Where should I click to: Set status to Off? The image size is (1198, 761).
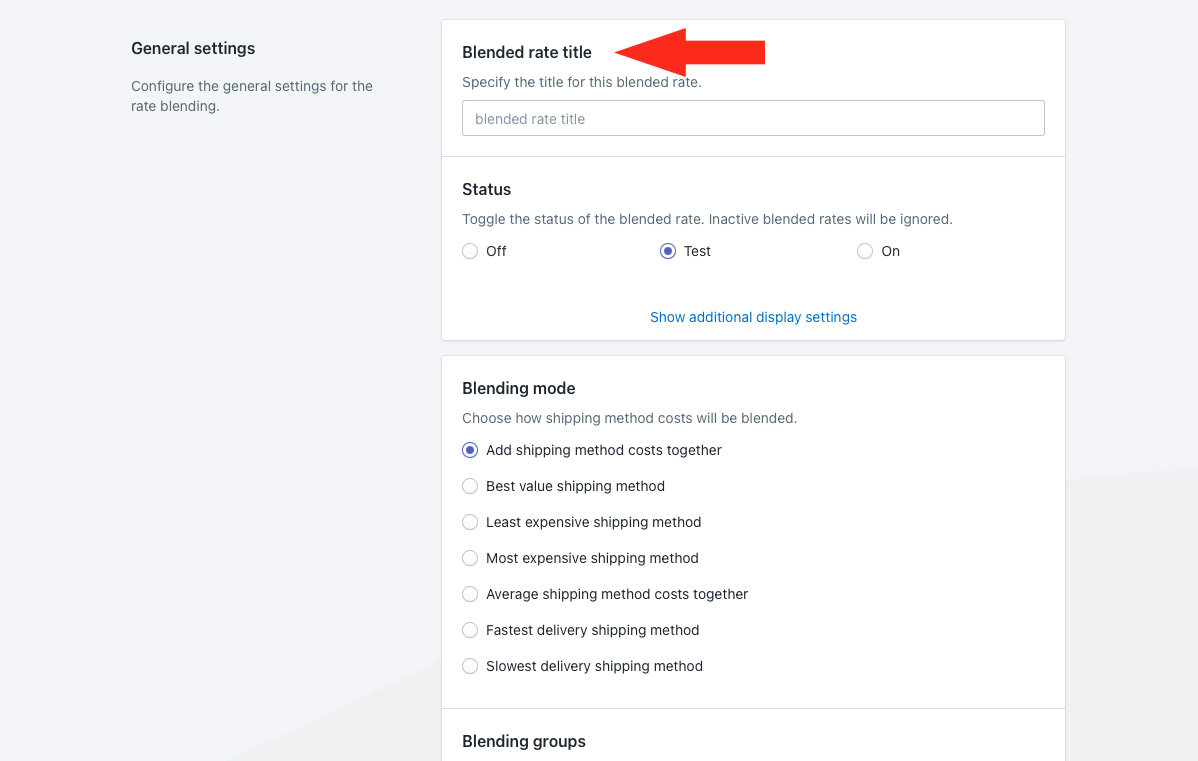pyautogui.click(x=470, y=252)
